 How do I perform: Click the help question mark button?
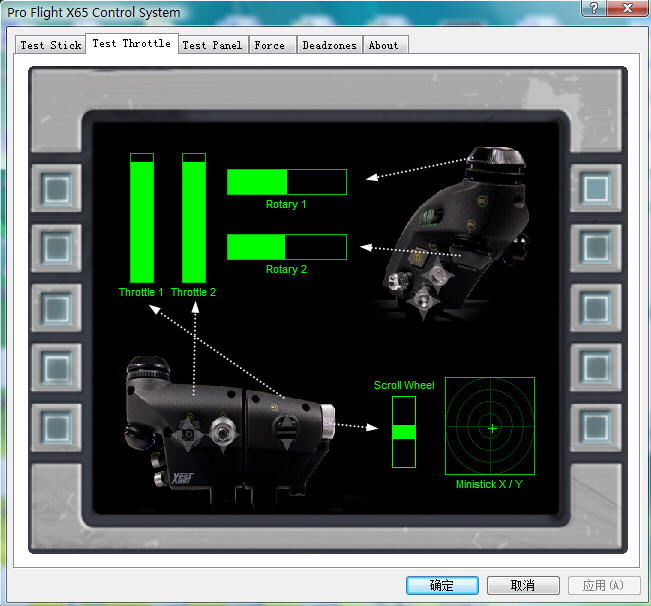[x=594, y=7]
